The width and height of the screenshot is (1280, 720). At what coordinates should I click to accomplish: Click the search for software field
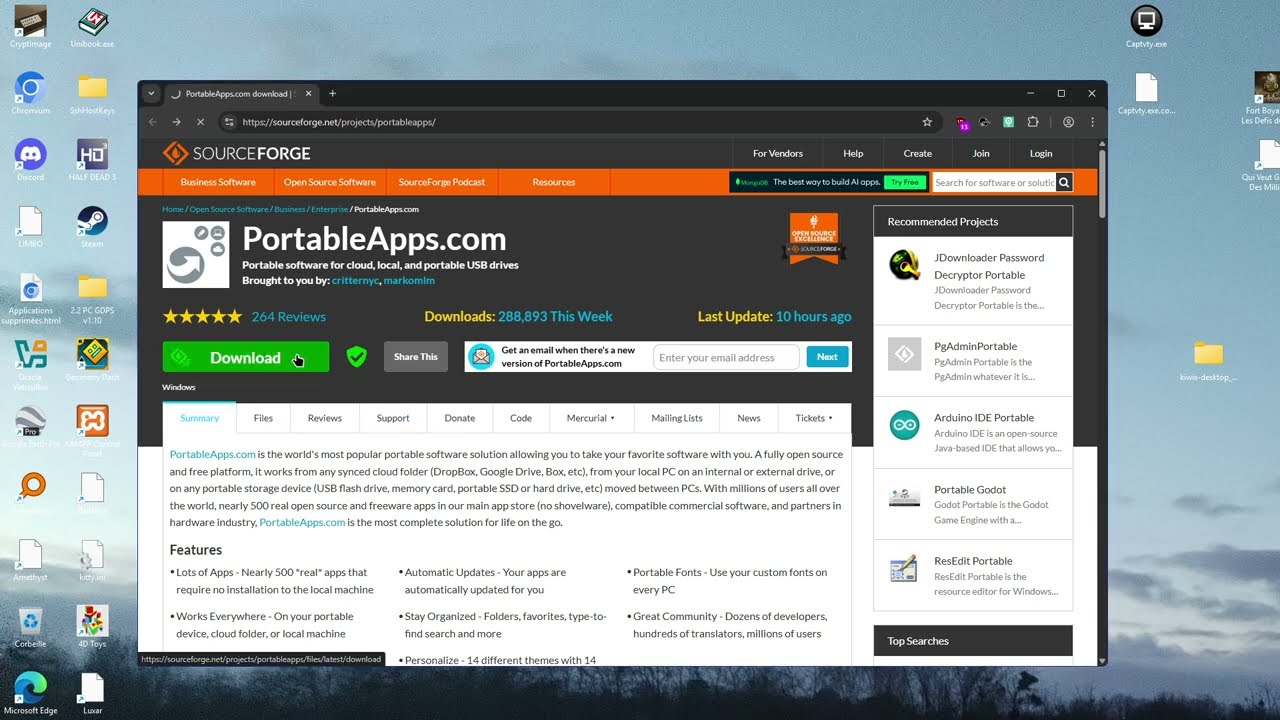(x=994, y=182)
